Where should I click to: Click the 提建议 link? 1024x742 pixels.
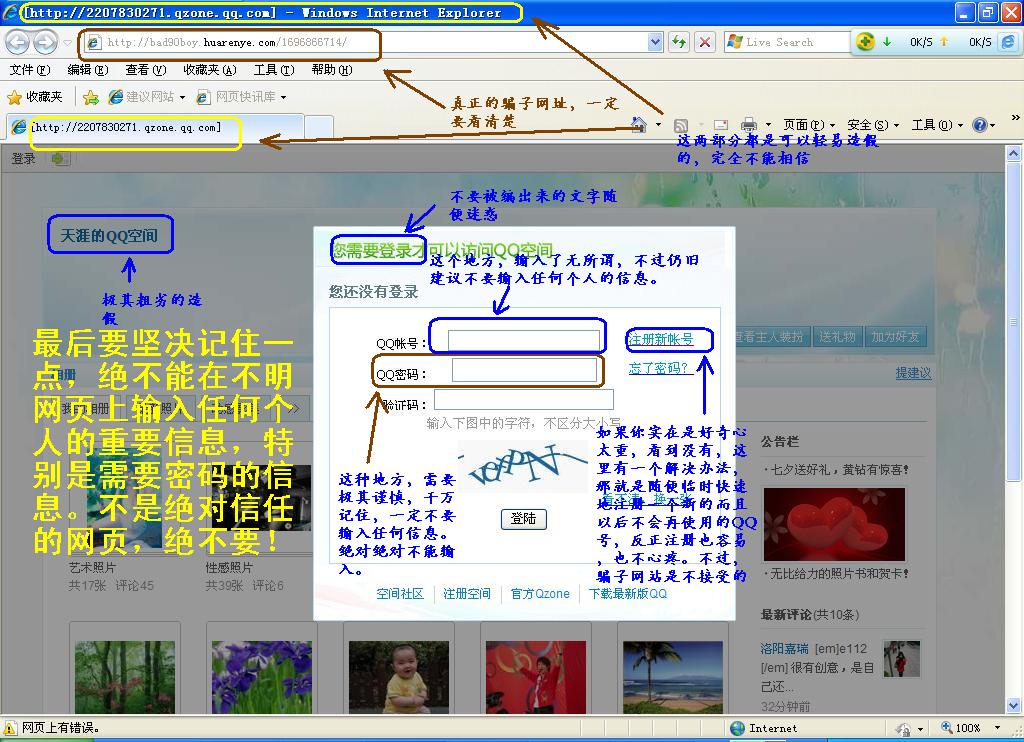click(x=913, y=373)
